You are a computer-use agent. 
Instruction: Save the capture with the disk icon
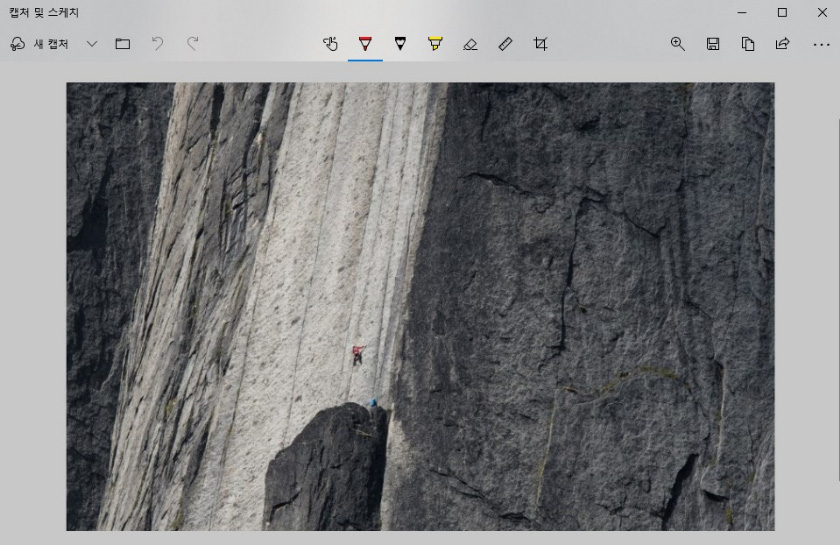tap(713, 44)
